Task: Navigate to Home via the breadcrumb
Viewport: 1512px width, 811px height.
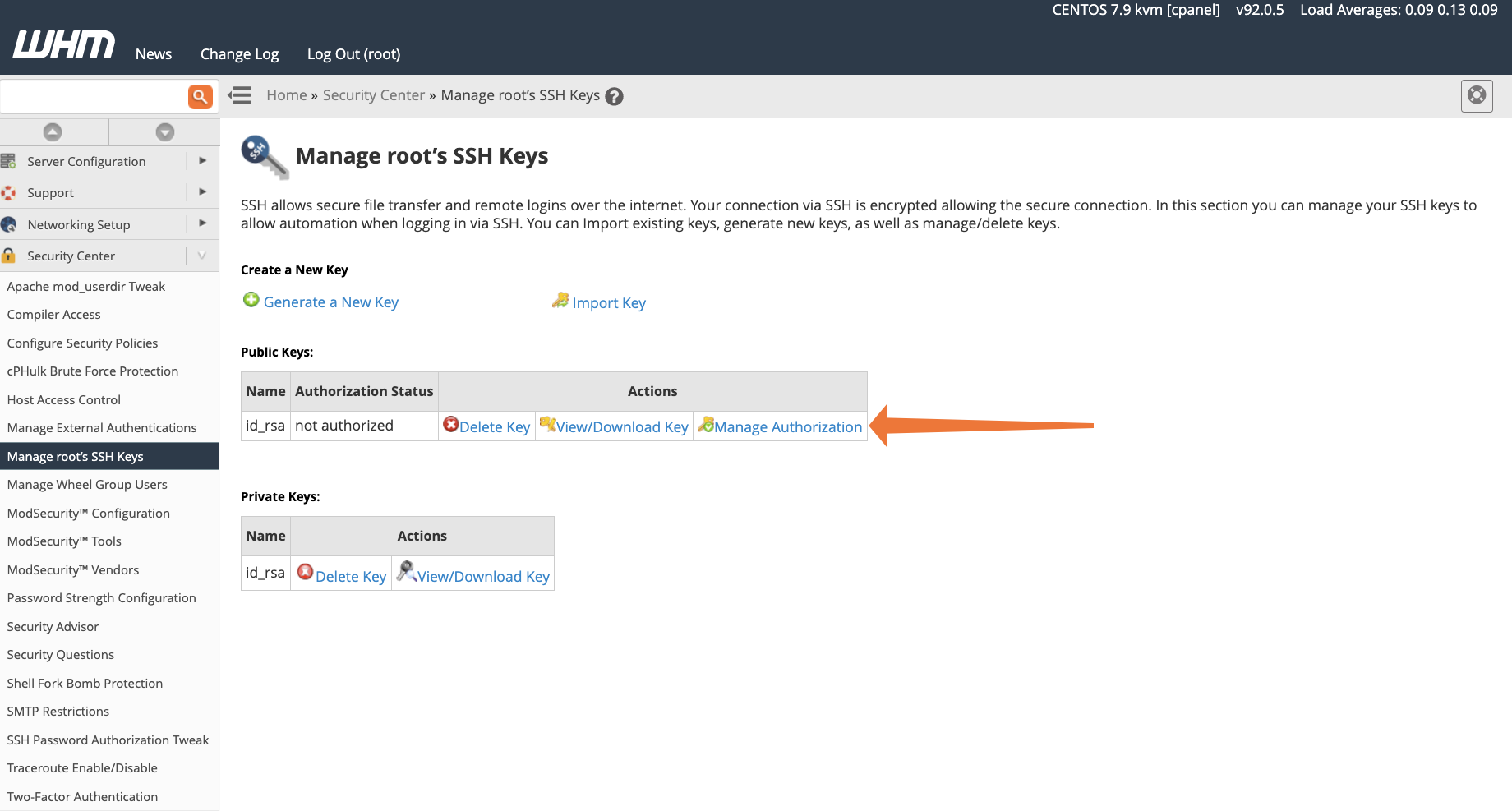Action: click(286, 95)
